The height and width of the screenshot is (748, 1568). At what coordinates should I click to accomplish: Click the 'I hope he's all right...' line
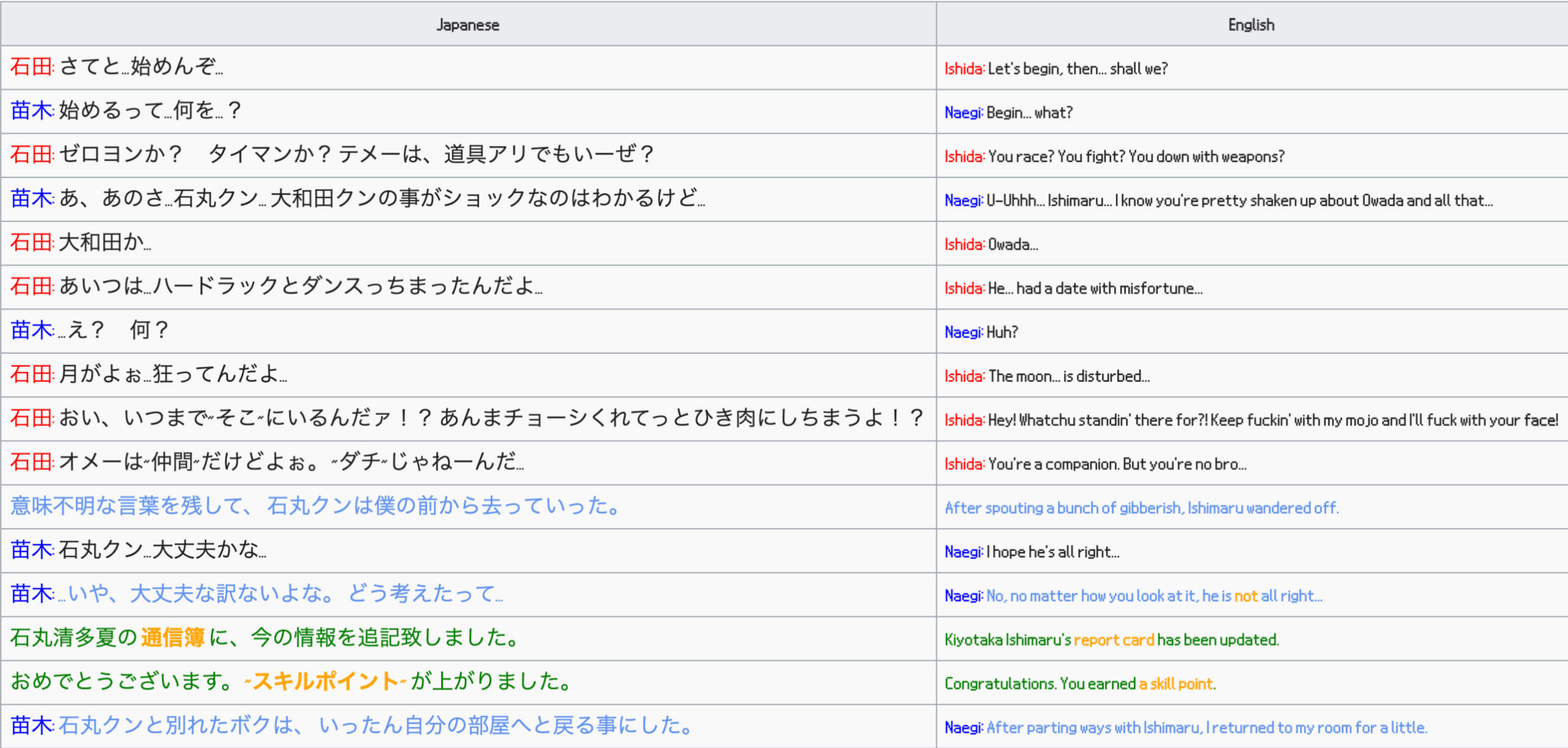(1052, 552)
